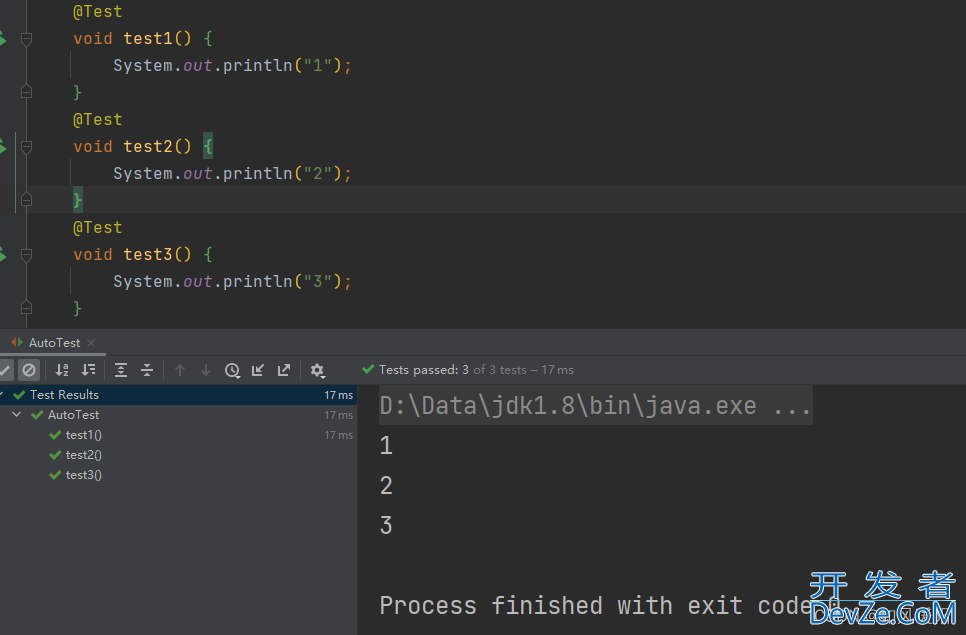Click the @Test annotation above test1
This screenshot has height=635, width=966.
pyautogui.click(x=97, y=12)
